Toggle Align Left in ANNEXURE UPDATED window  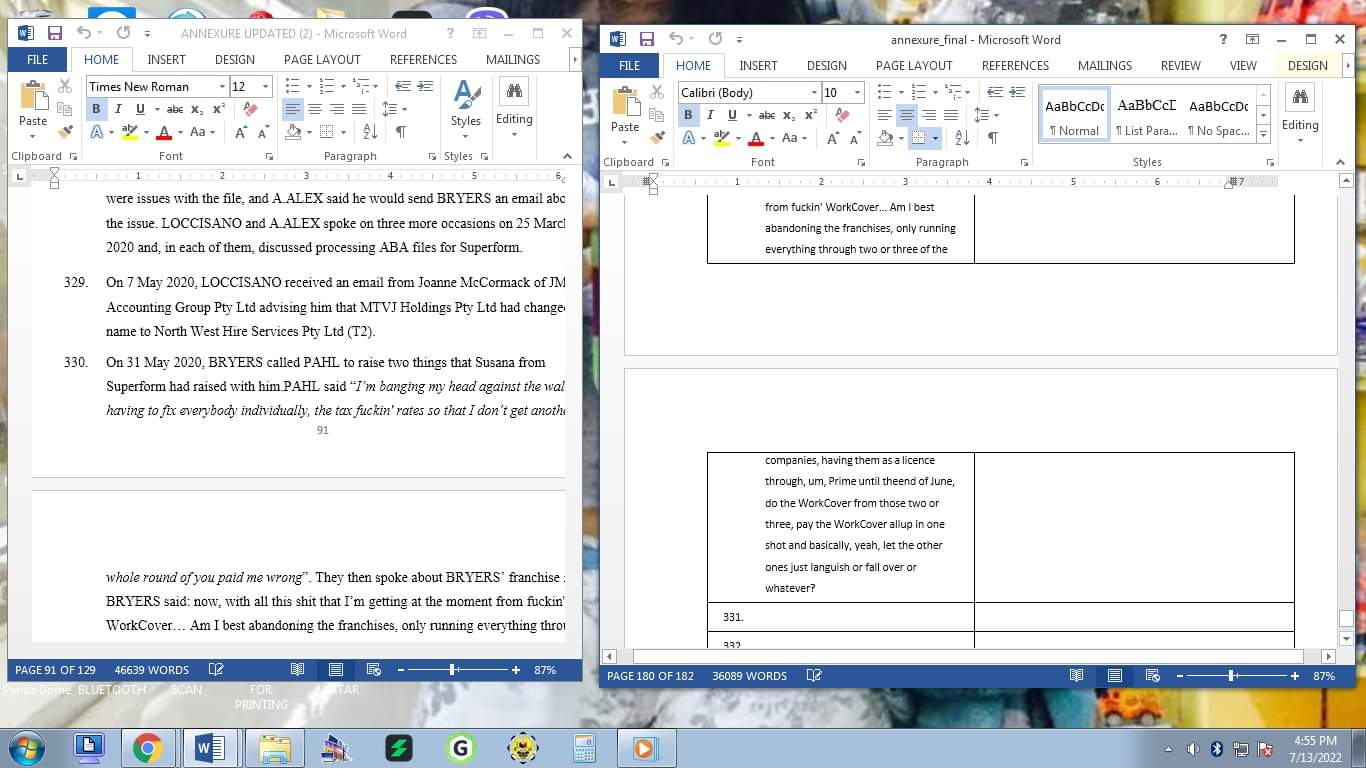pos(293,109)
